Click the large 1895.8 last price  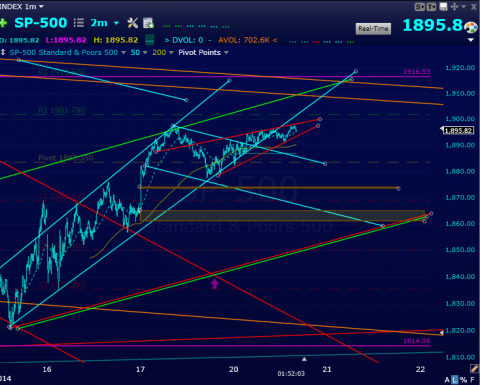[x=433, y=25]
